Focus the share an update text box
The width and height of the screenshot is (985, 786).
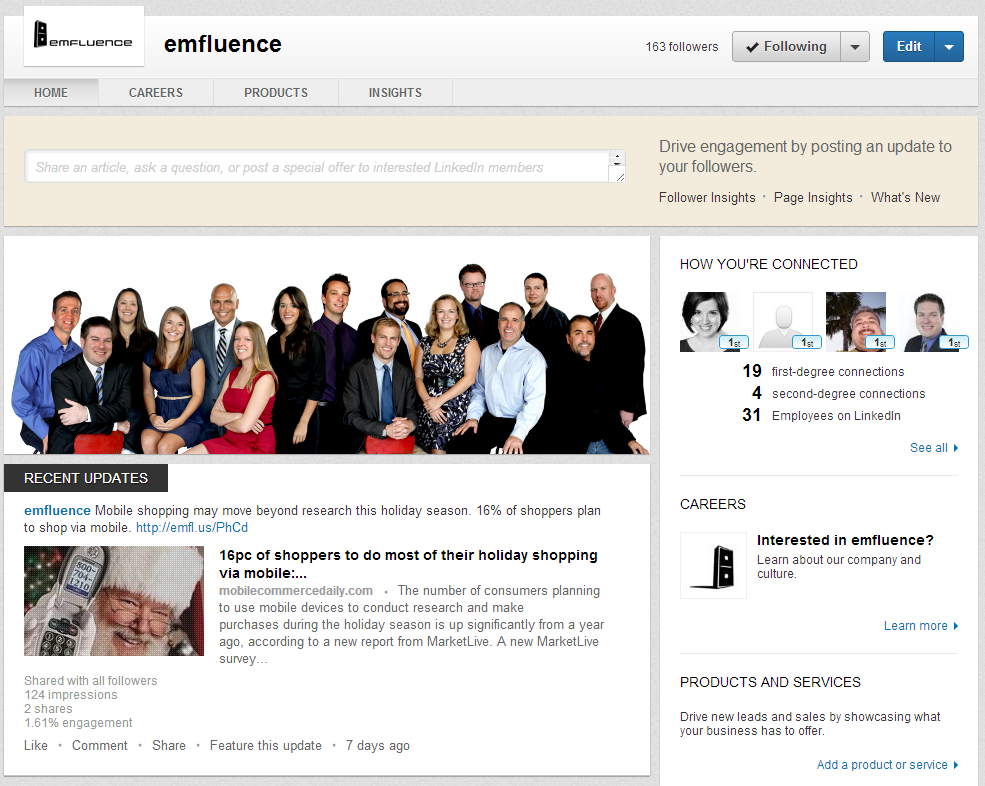tap(317, 167)
